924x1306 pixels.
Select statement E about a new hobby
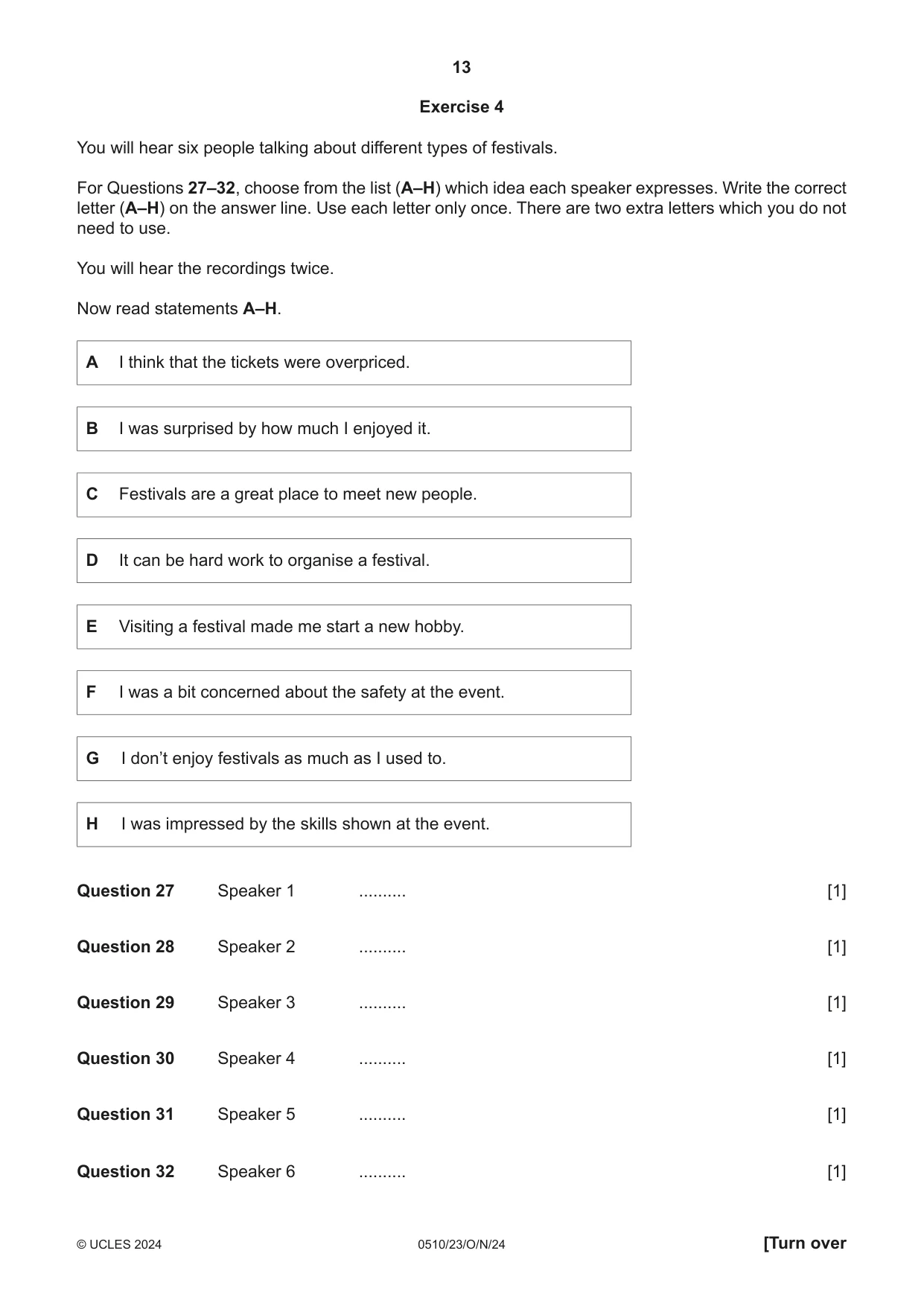(354, 627)
